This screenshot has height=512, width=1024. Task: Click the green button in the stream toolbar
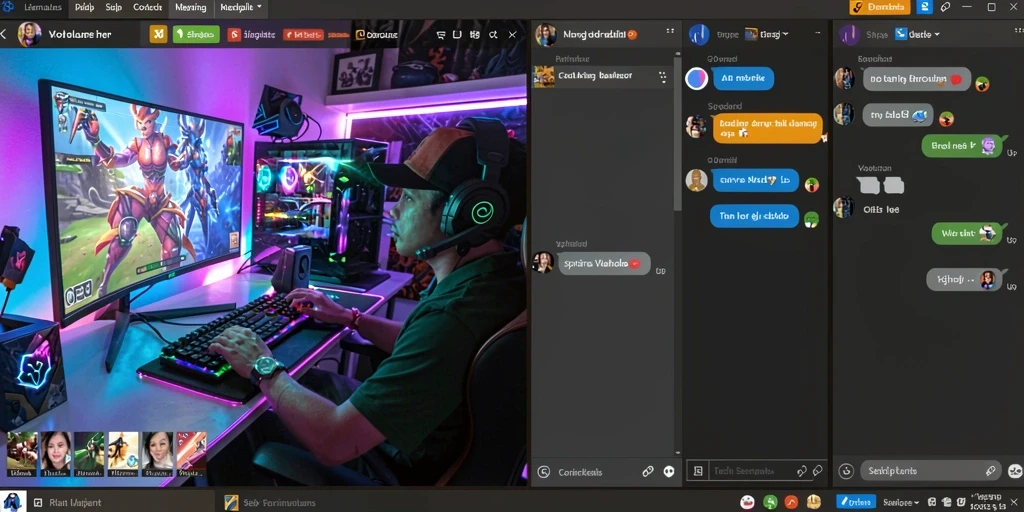tap(196, 35)
